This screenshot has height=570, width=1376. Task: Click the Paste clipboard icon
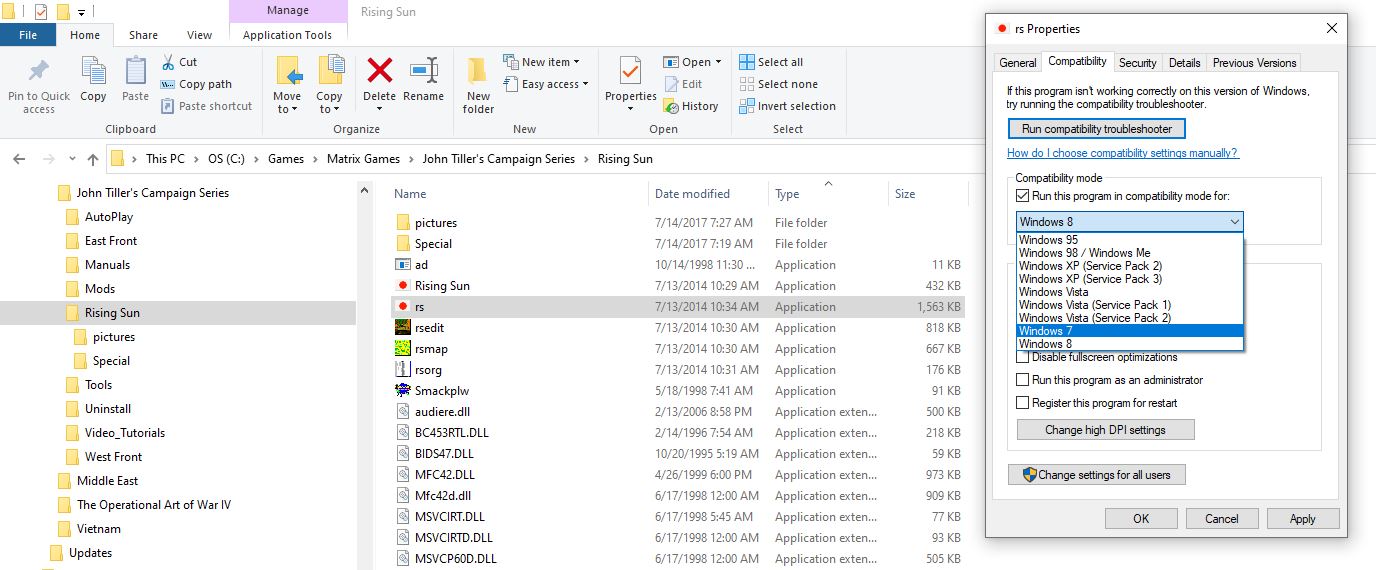[136, 72]
